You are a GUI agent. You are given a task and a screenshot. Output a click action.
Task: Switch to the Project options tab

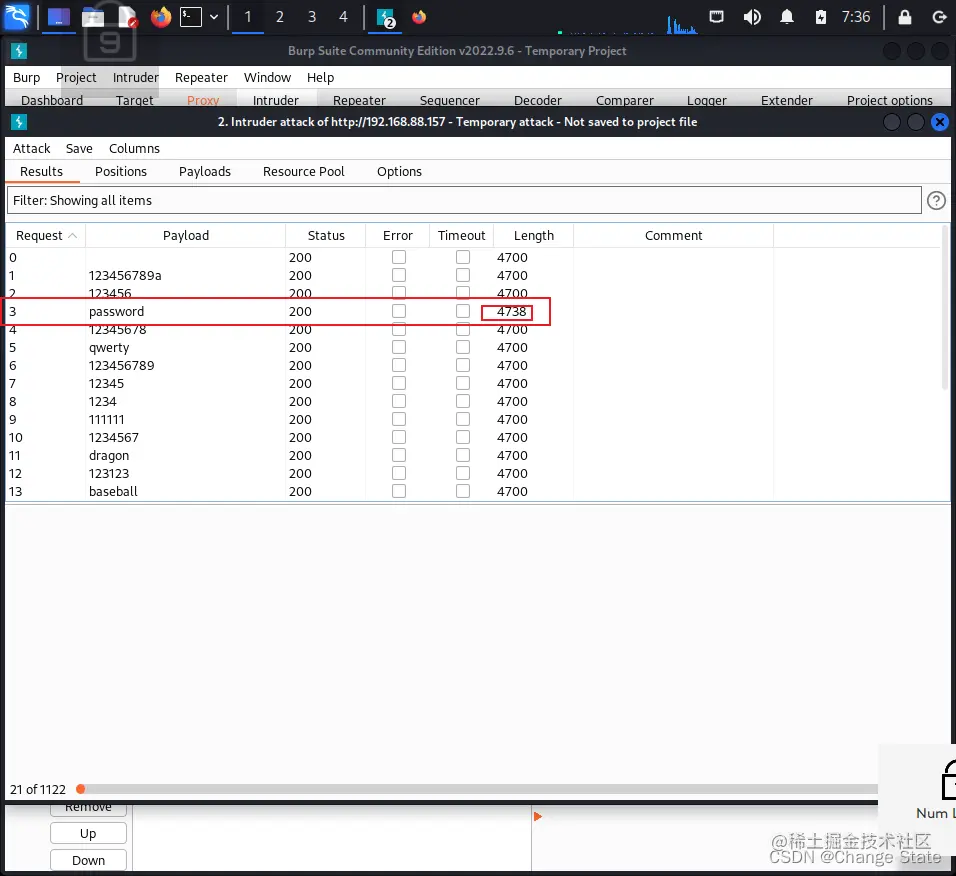(890, 100)
